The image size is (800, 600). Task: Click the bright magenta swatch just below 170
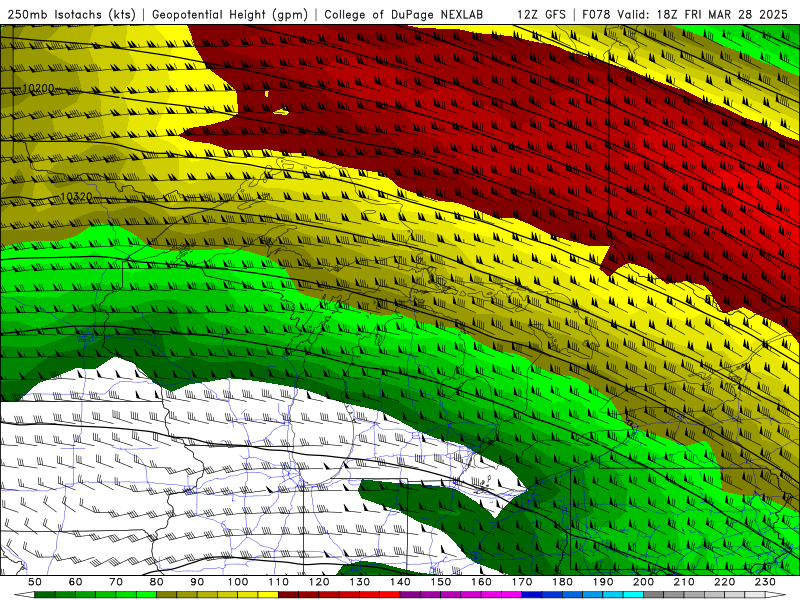coord(512,595)
